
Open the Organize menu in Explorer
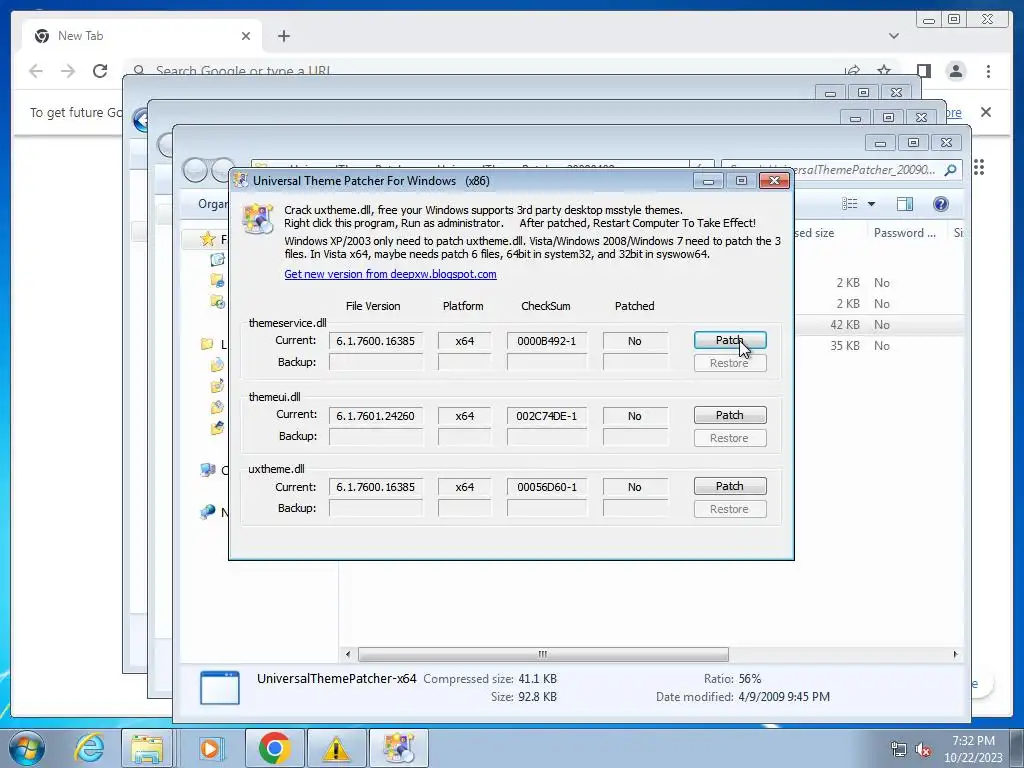pyautogui.click(x=212, y=204)
